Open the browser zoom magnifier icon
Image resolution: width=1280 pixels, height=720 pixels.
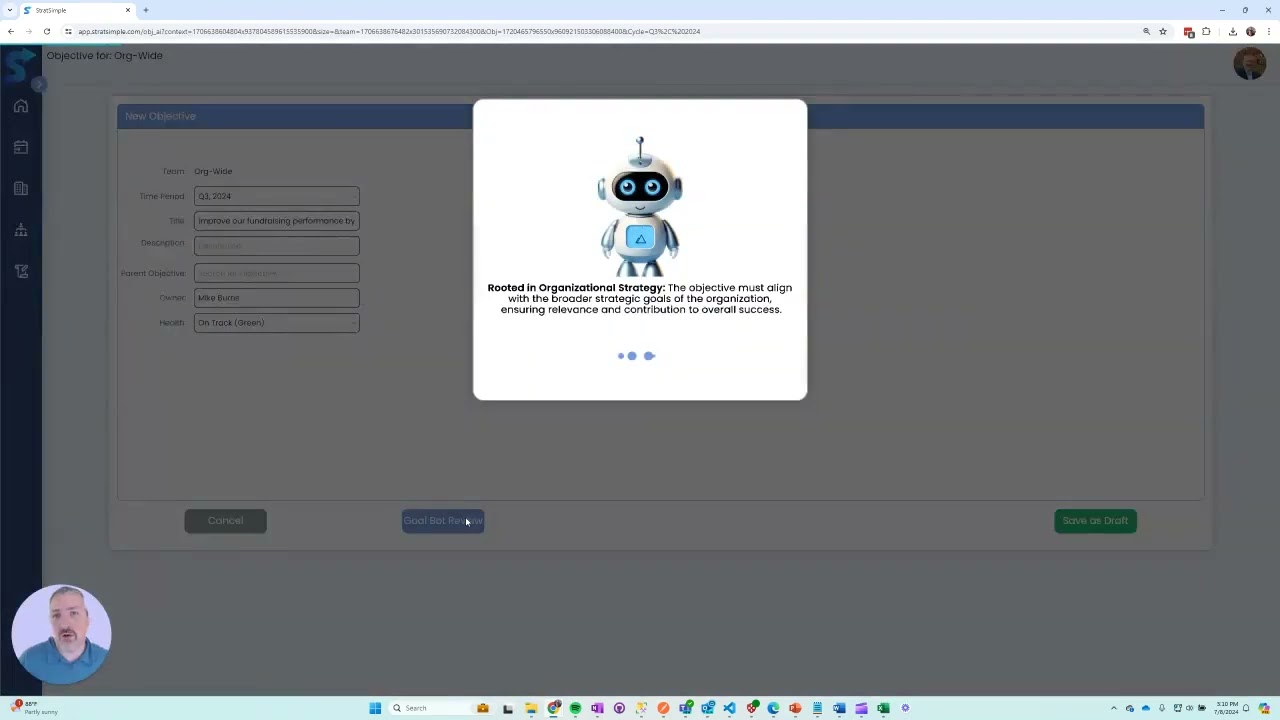1146,31
